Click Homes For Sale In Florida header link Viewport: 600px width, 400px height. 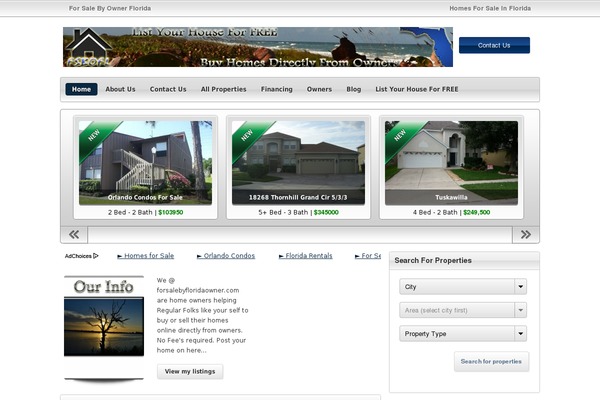pos(490,8)
